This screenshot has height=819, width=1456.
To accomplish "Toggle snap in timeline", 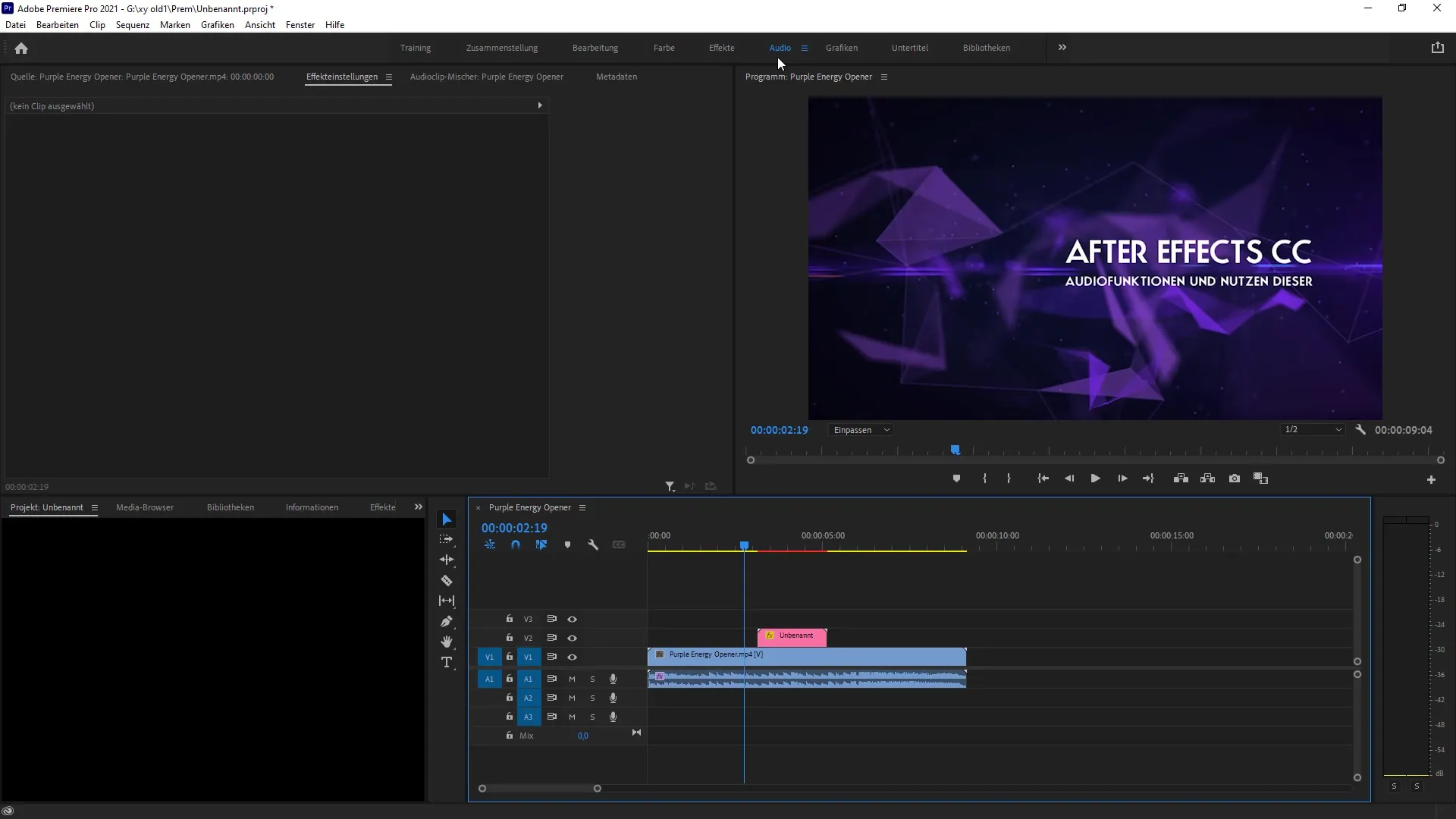I will coord(516,545).
